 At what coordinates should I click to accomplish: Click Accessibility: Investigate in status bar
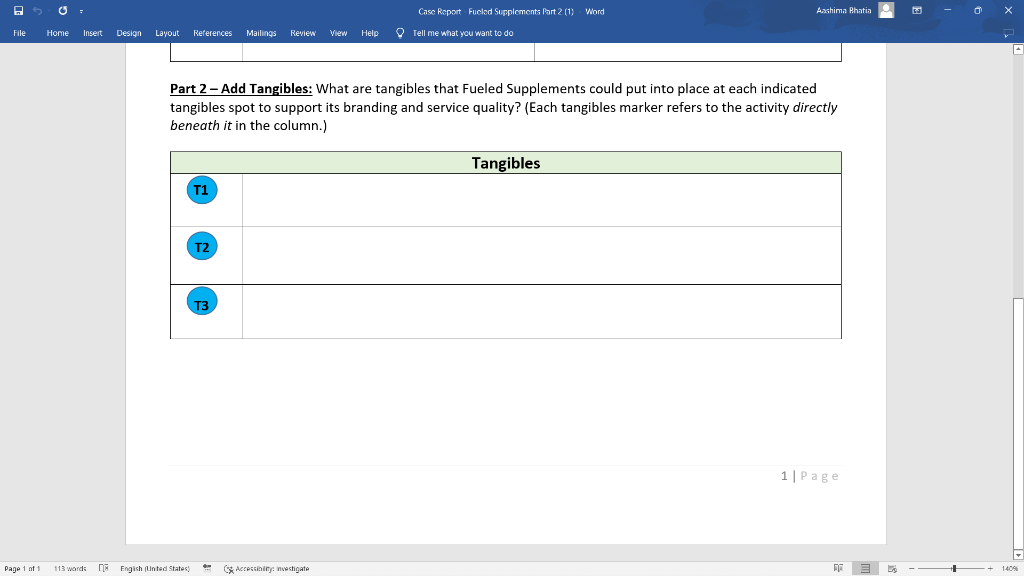coord(266,569)
